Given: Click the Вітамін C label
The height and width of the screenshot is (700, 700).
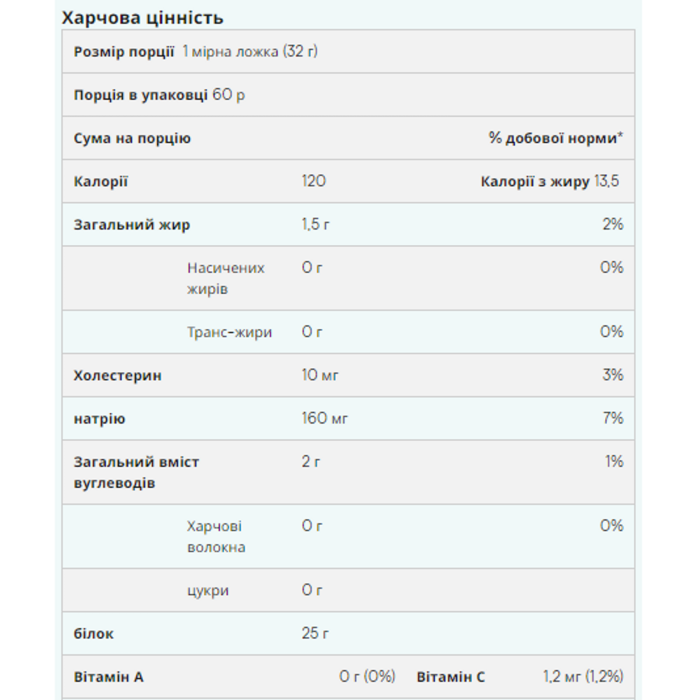Looking at the screenshot, I should click(x=450, y=677).
